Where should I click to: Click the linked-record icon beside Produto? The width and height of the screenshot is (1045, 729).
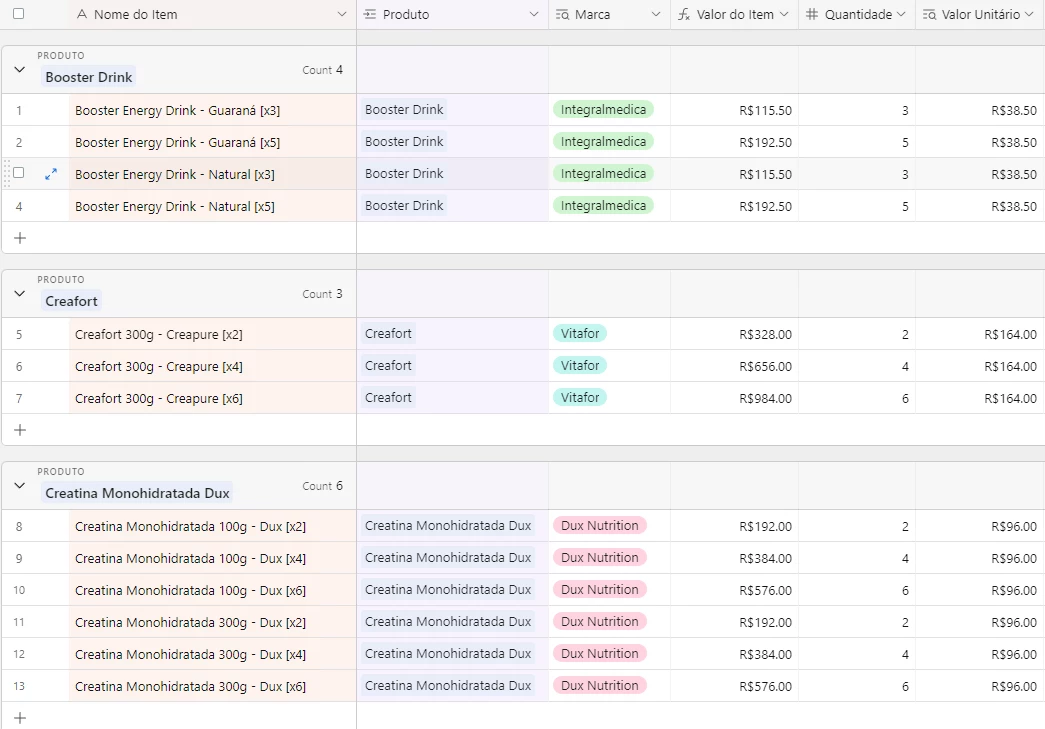click(370, 14)
